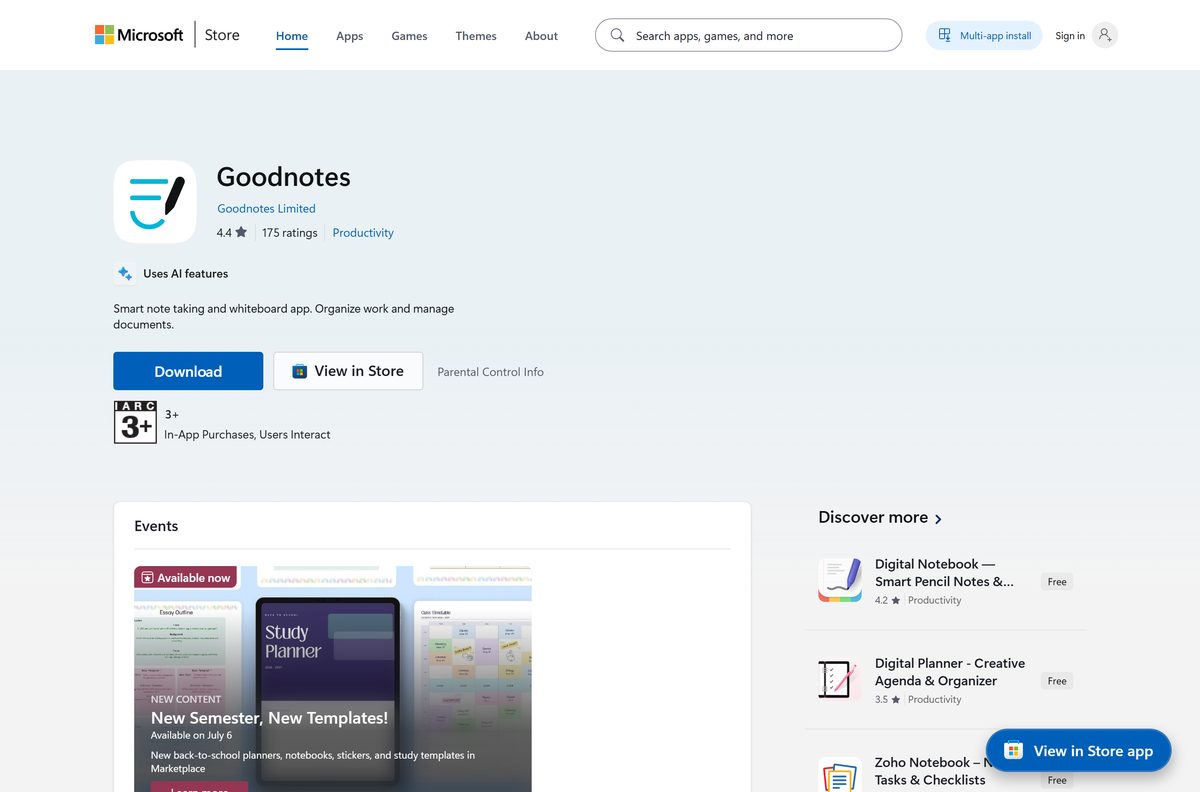Click the Digital Notebook app icon
The width and height of the screenshot is (1200, 792).
840,580
